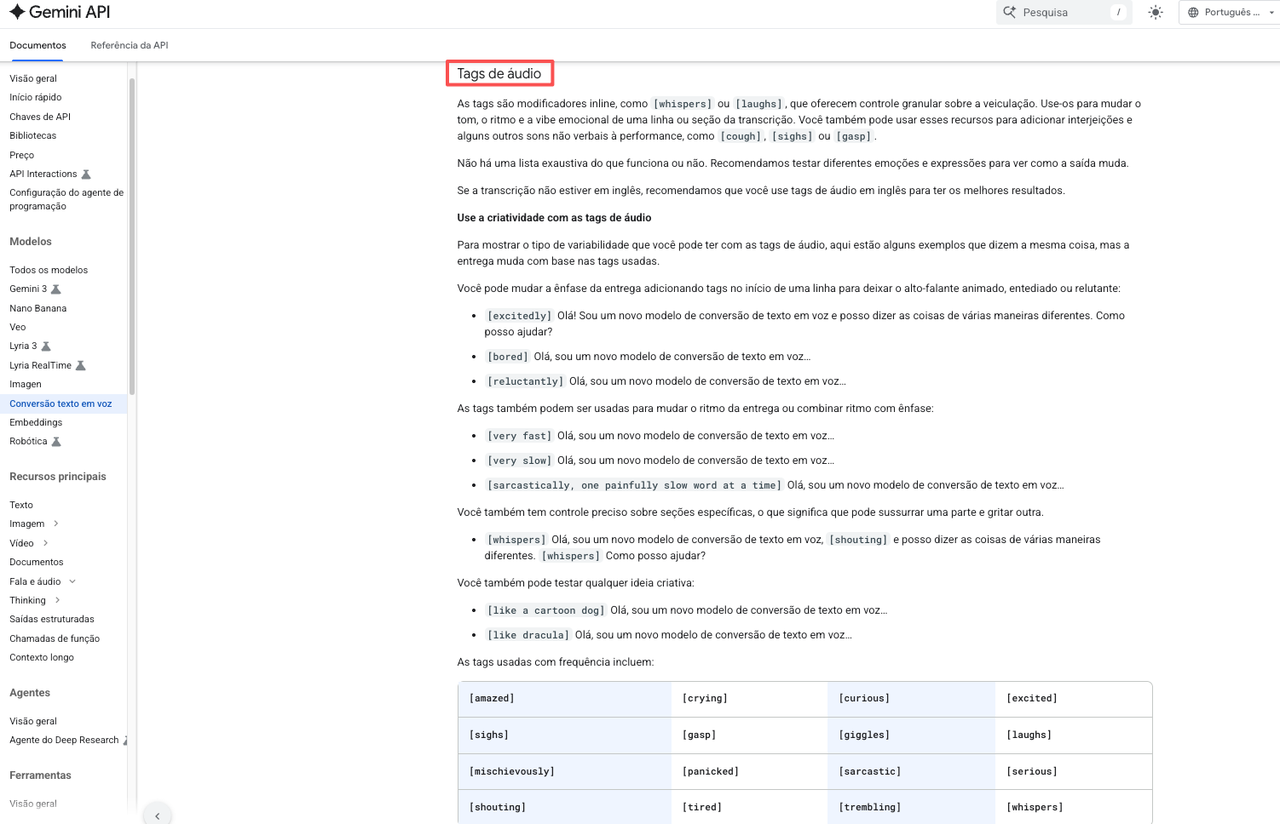
Task: Click the Tags de áudio heading
Action: [499, 73]
